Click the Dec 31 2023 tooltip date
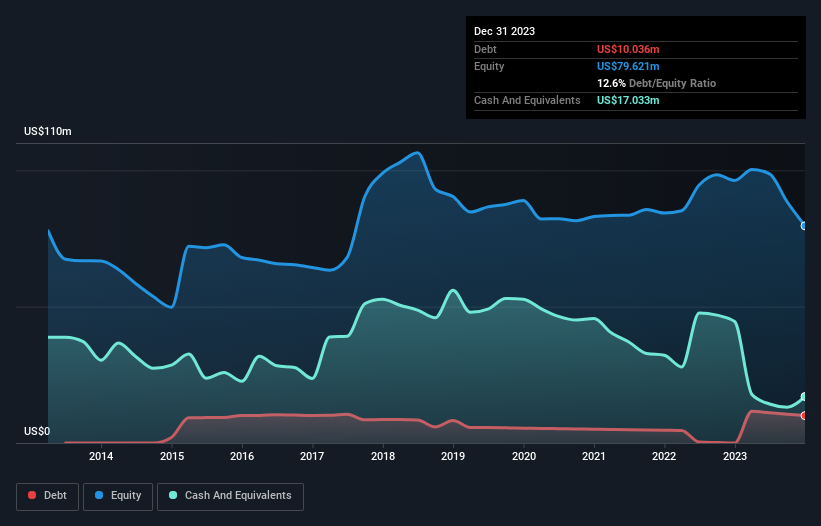The image size is (821, 526). click(504, 31)
